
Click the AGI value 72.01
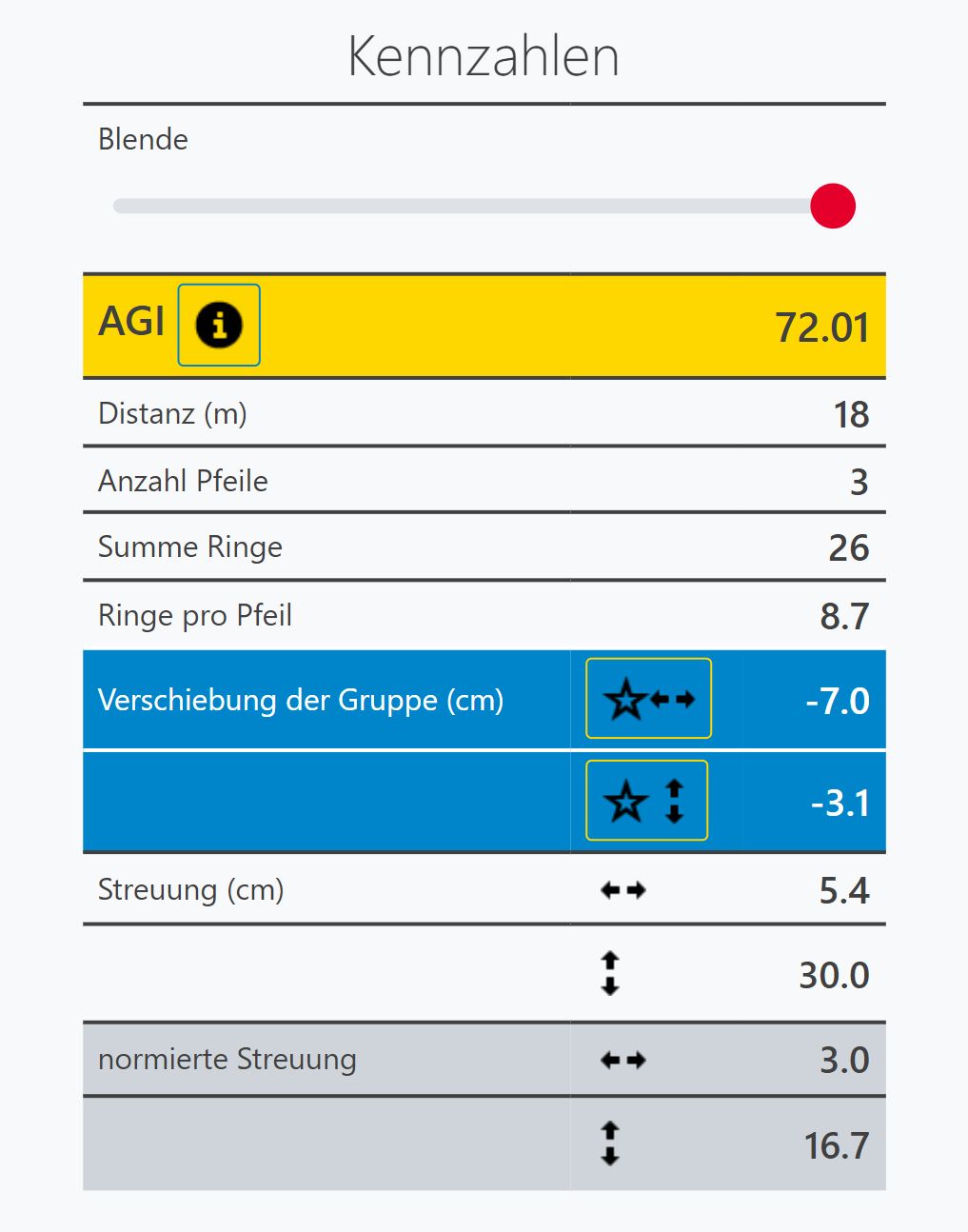coord(821,328)
